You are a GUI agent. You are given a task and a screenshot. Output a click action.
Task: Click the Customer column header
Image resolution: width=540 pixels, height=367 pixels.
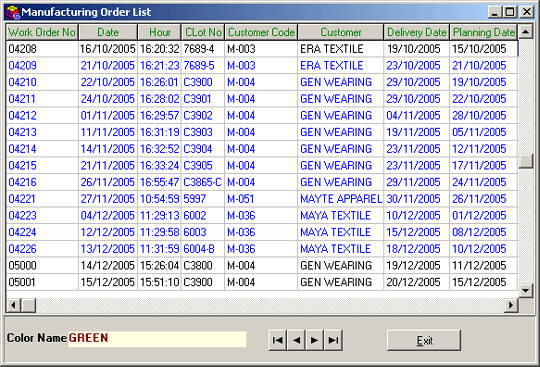coord(341,32)
